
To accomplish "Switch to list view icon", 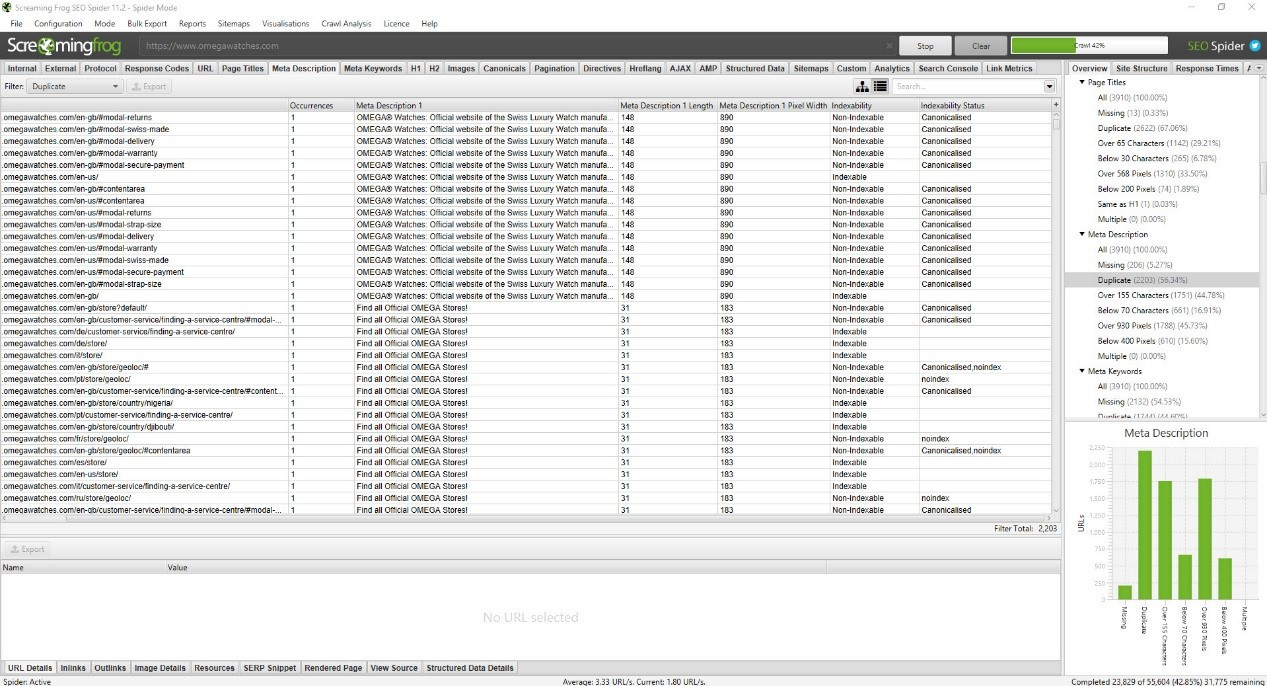I will (x=880, y=87).
